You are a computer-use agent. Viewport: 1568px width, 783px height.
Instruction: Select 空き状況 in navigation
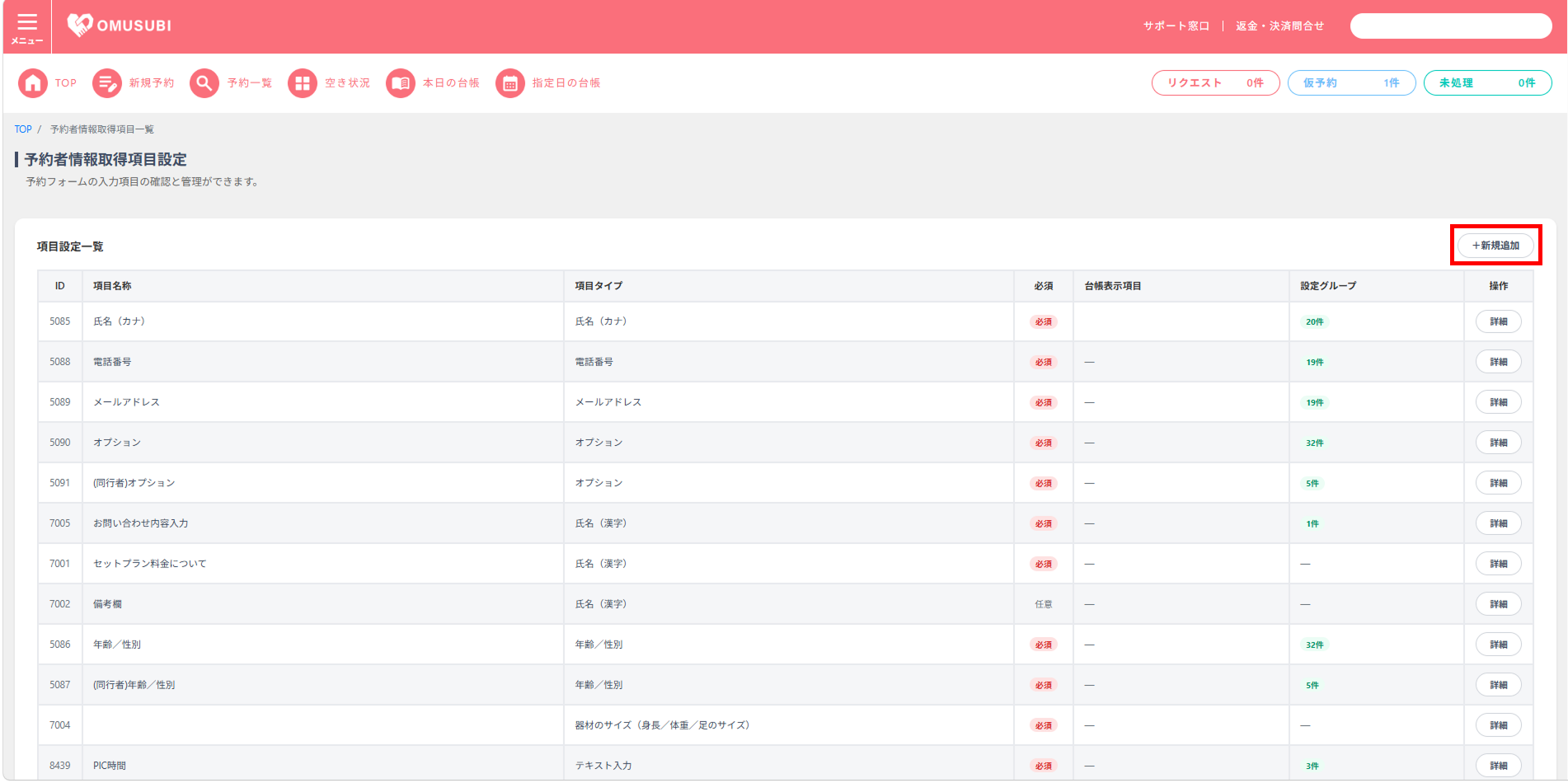pyautogui.click(x=347, y=83)
